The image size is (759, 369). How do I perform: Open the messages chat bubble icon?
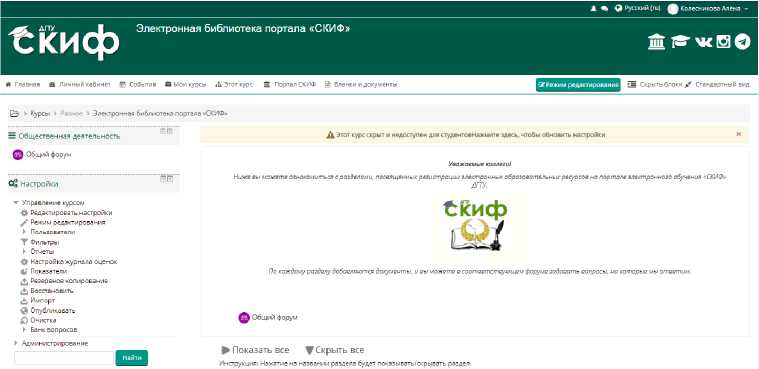pyautogui.click(x=604, y=9)
